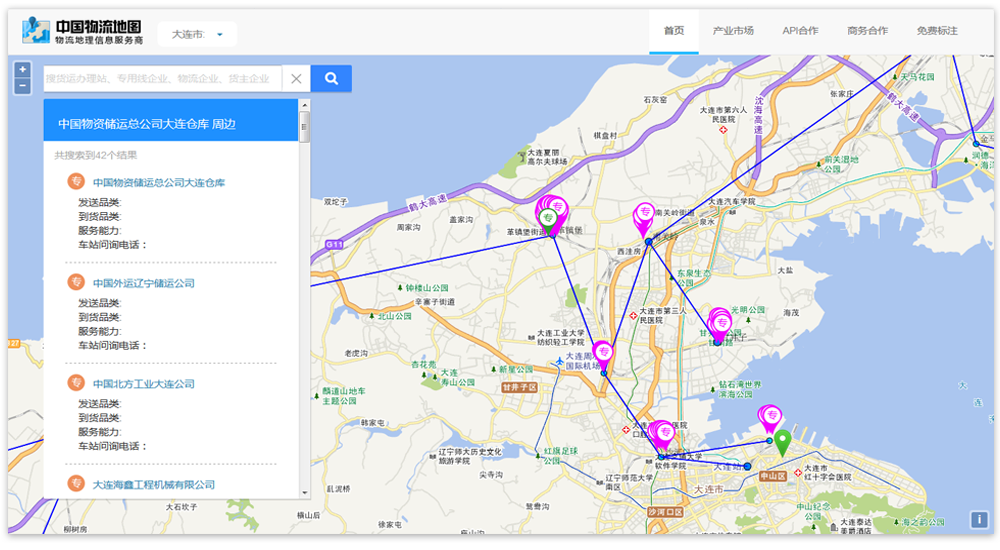This screenshot has height=550, width=1000.
Task: Click the magenta marker near 光明公园
Action: [x=721, y=325]
